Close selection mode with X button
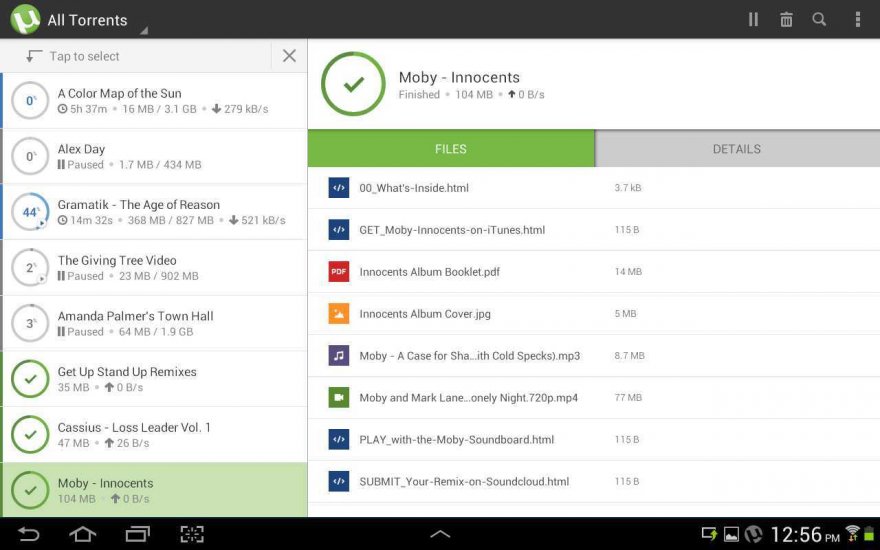 (x=289, y=56)
